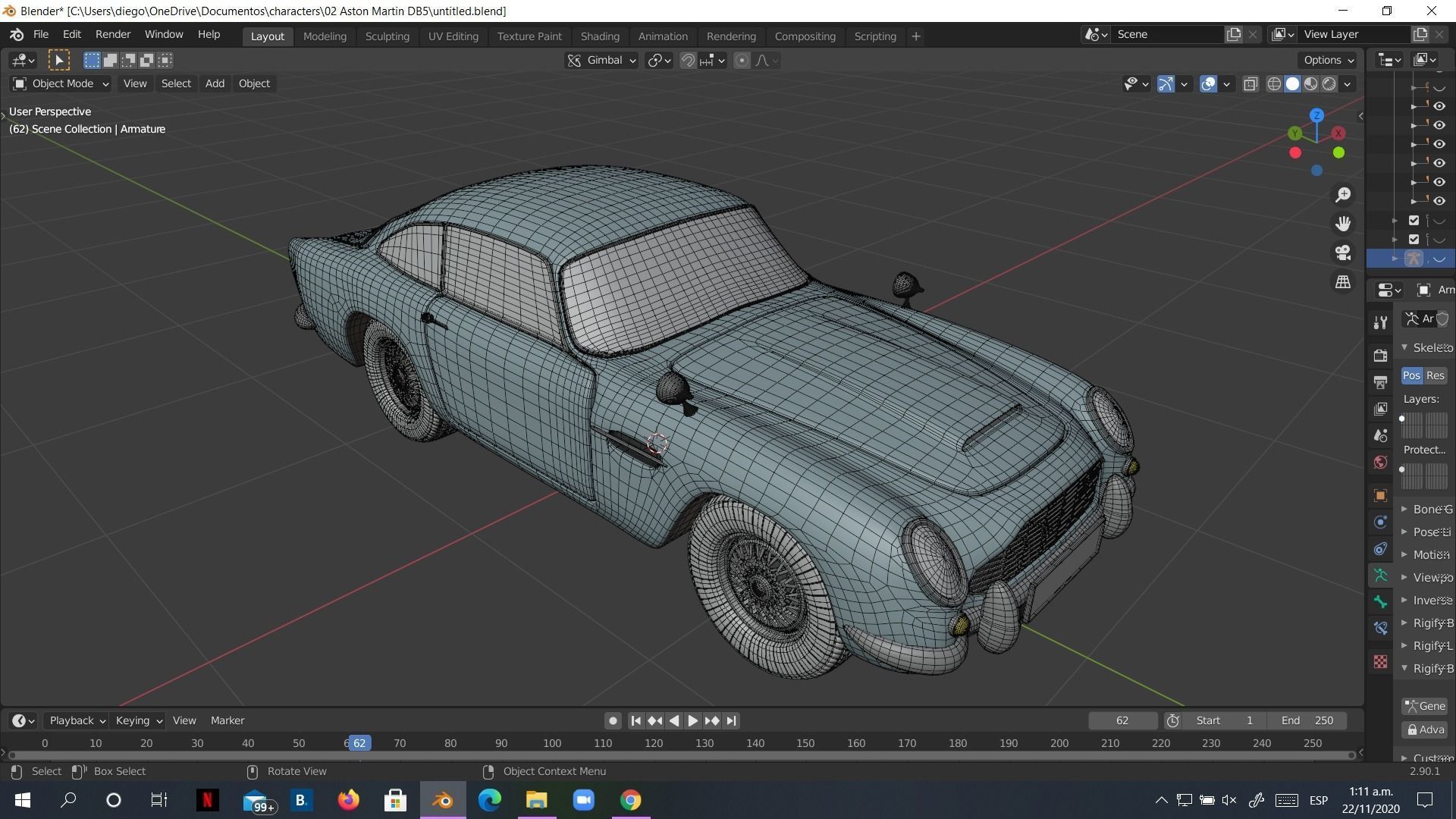Switch to the Sculpting workspace tab
This screenshot has width=1456, height=819.
pos(387,36)
